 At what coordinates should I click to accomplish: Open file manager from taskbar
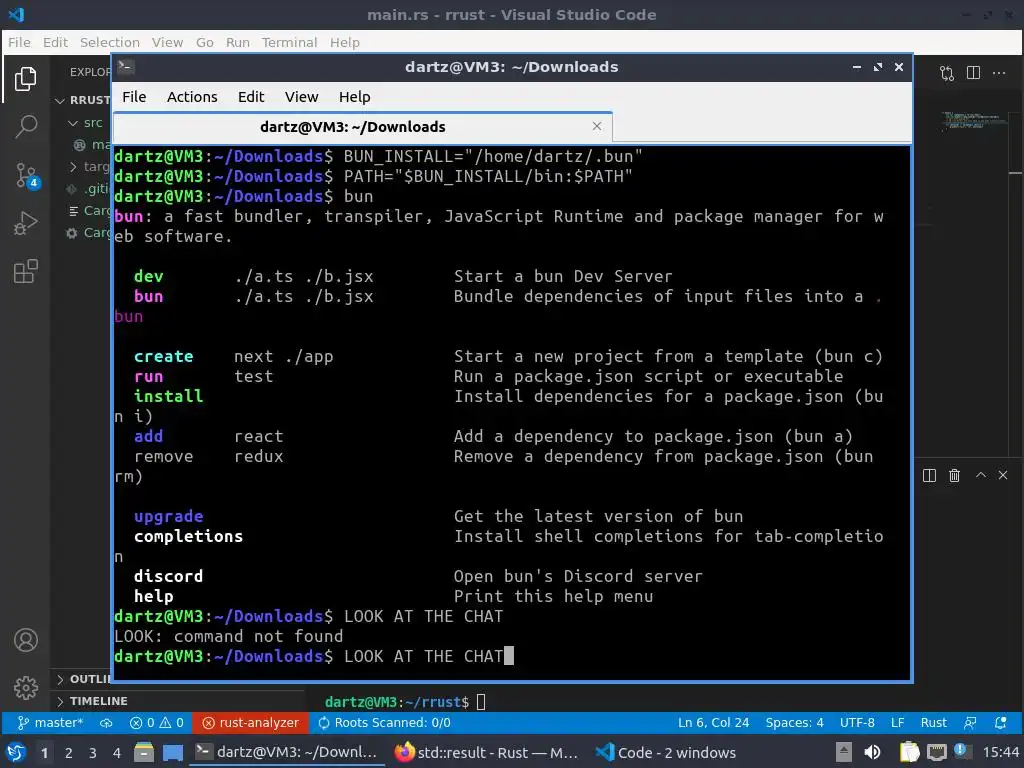point(144,752)
